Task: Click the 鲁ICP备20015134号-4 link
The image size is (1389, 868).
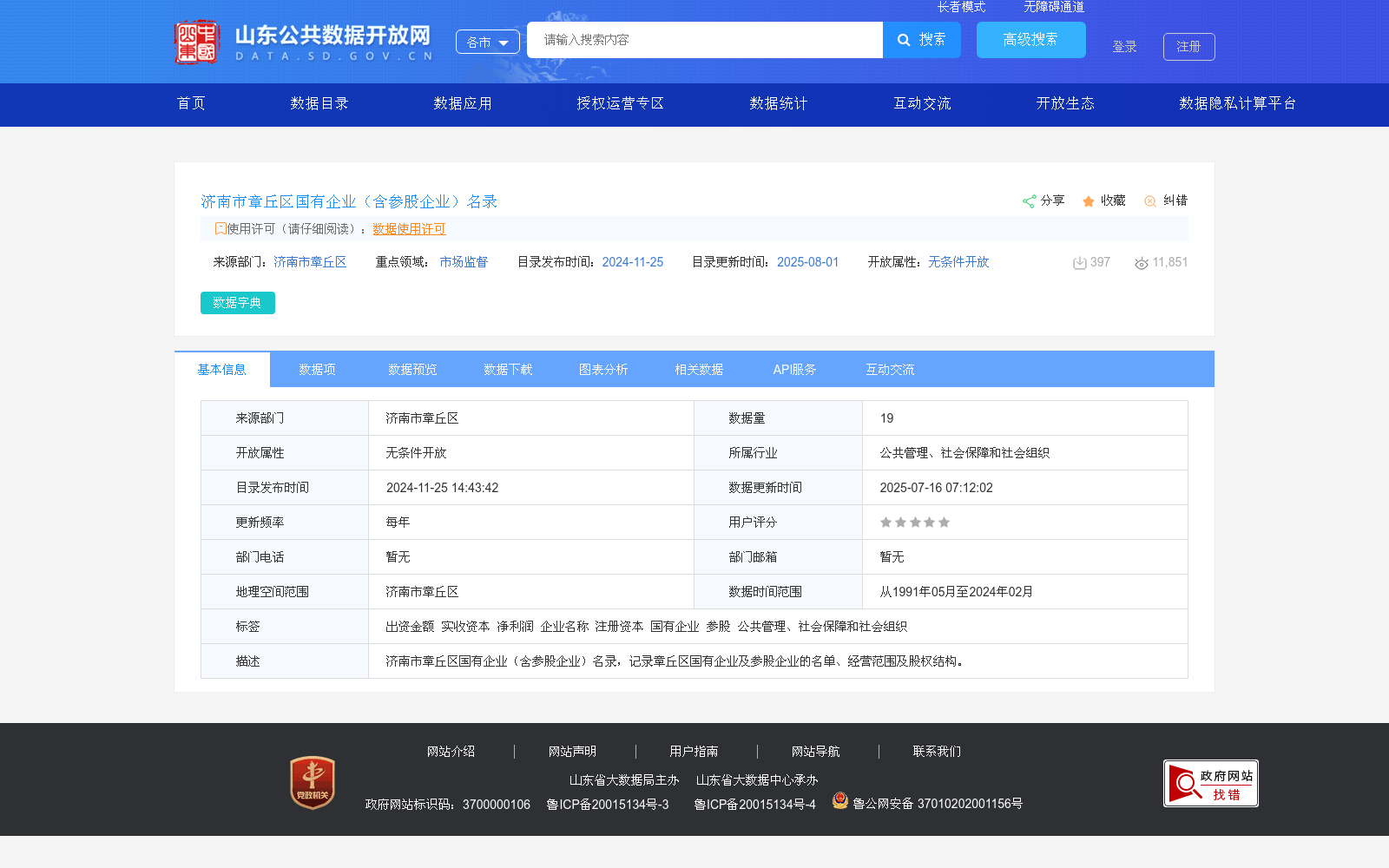Action: [755, 805]
